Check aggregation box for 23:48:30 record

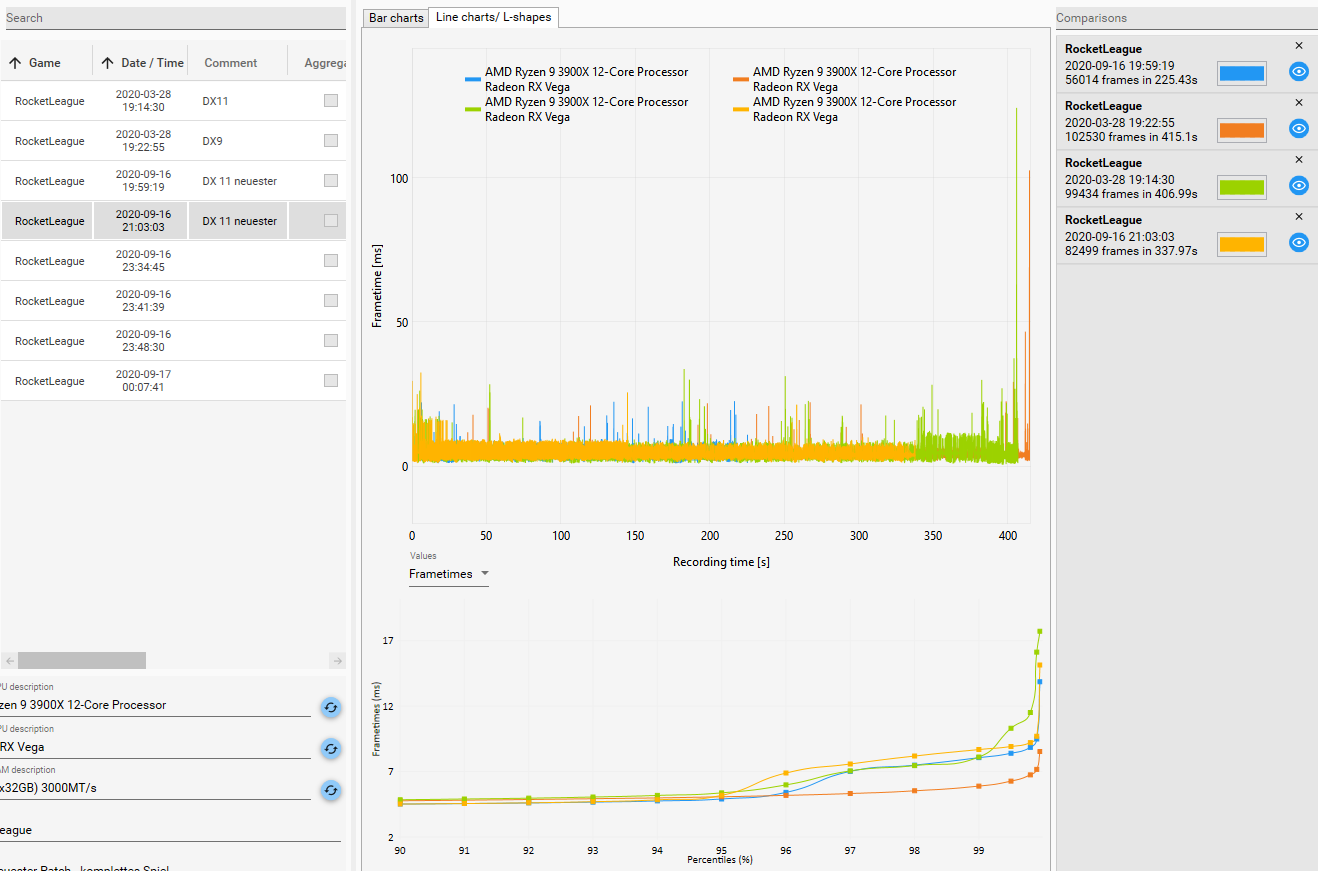(x=331, y=341)
